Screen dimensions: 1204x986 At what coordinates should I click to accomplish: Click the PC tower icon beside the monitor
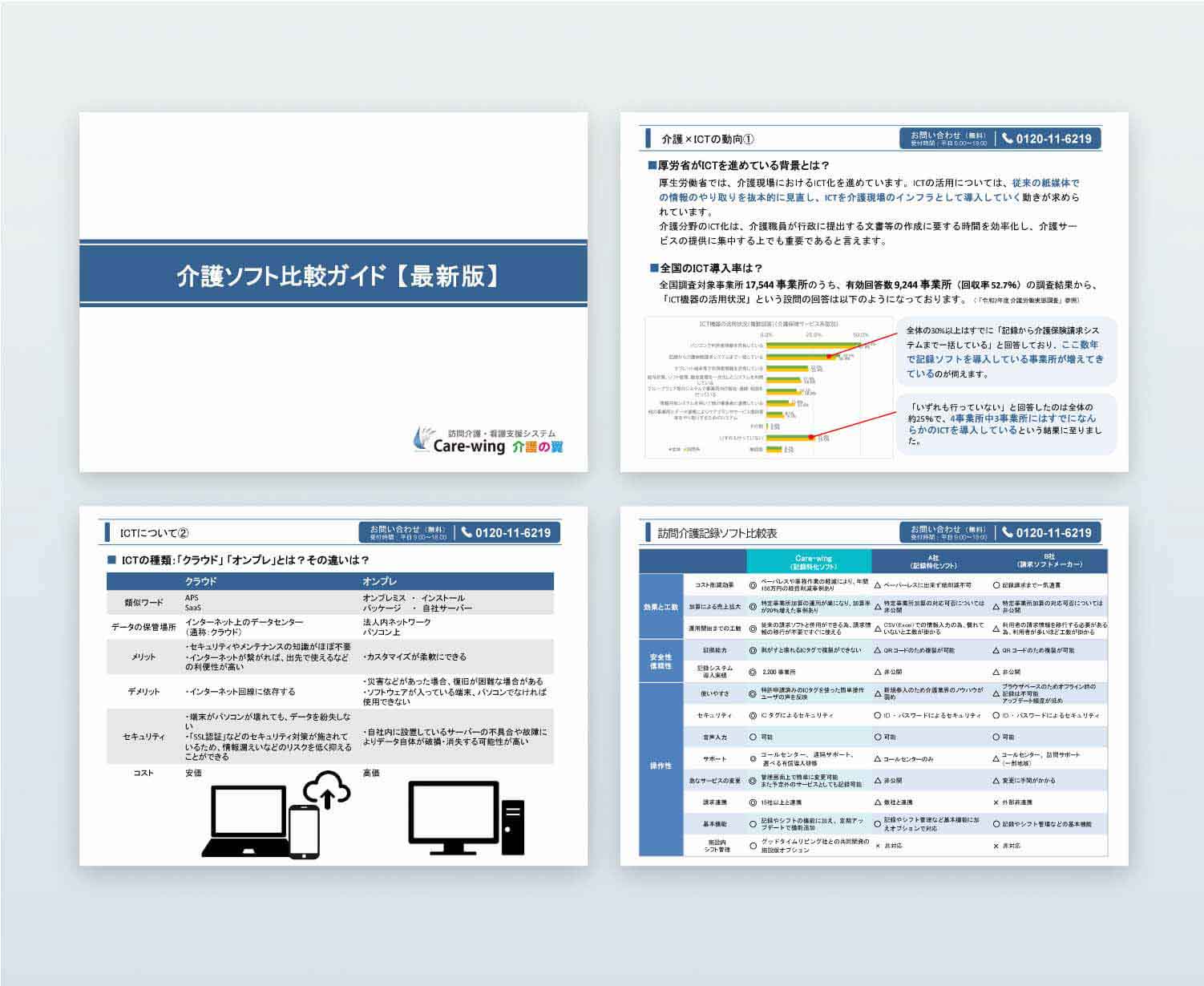512,826
